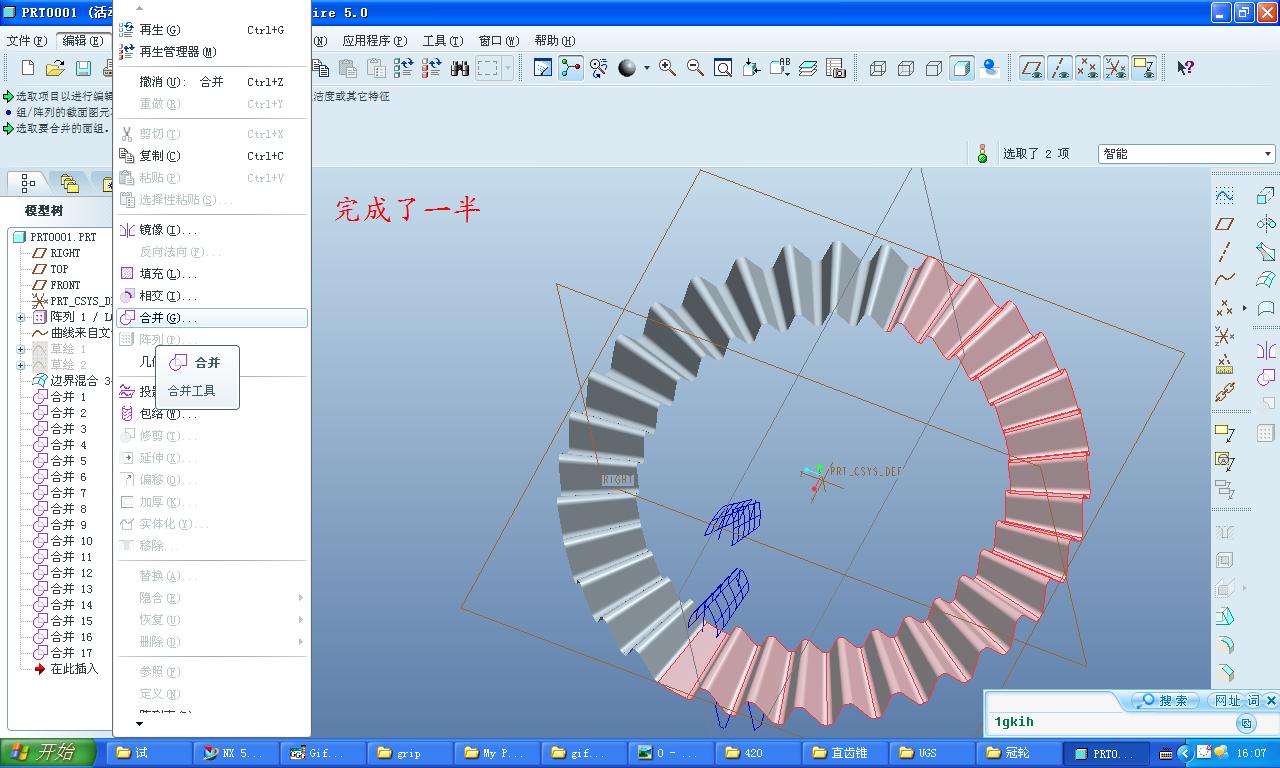Image resolution: width=1280 pixels, height=768 pixels.
Task: Select the datum curve tool in the right toolbar
Action: point(1224,280)
